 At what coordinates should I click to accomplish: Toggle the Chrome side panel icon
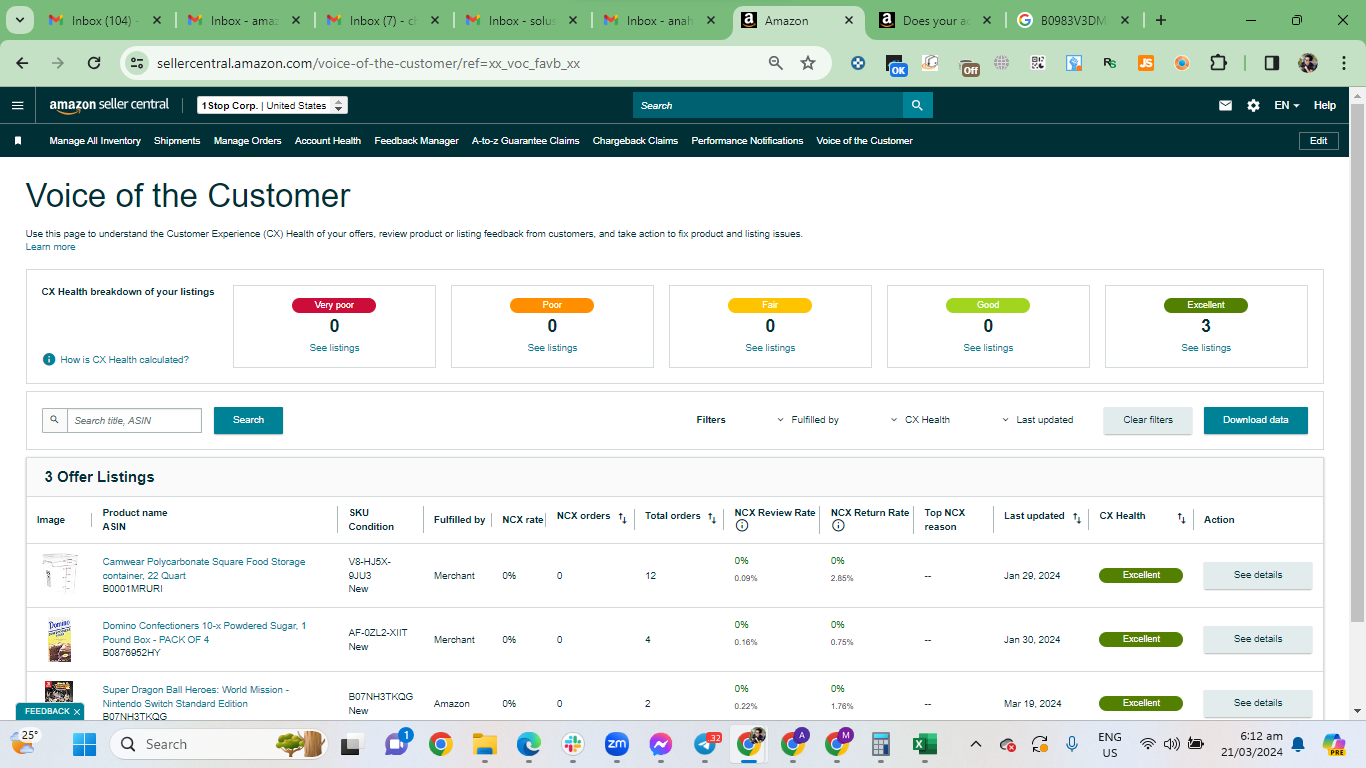[1272, 63]
